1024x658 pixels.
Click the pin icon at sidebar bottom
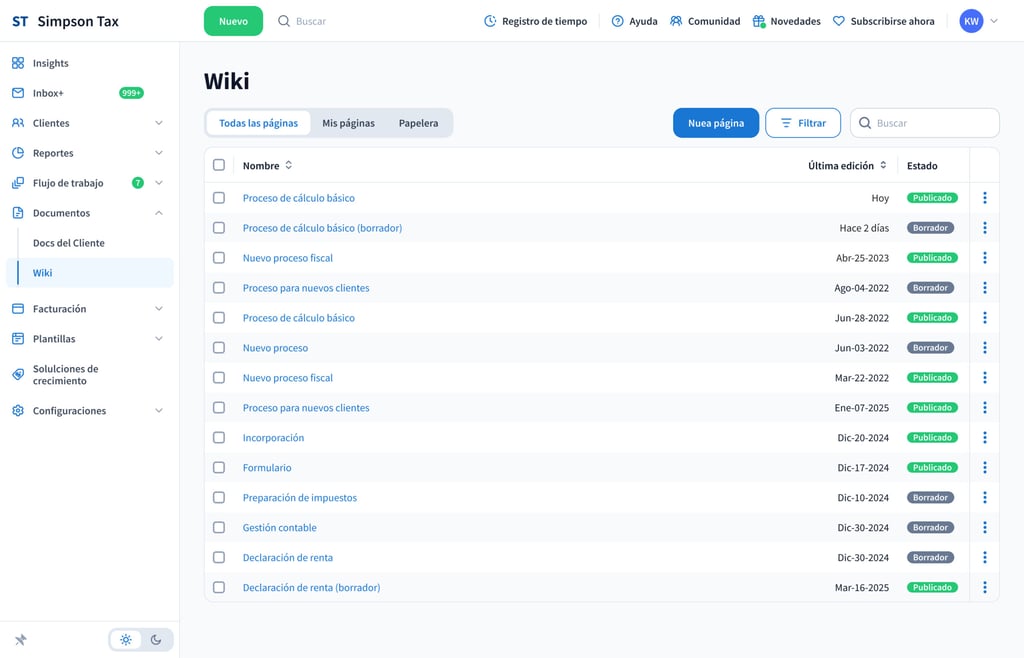pyautogui.click(x=20, y=640)
